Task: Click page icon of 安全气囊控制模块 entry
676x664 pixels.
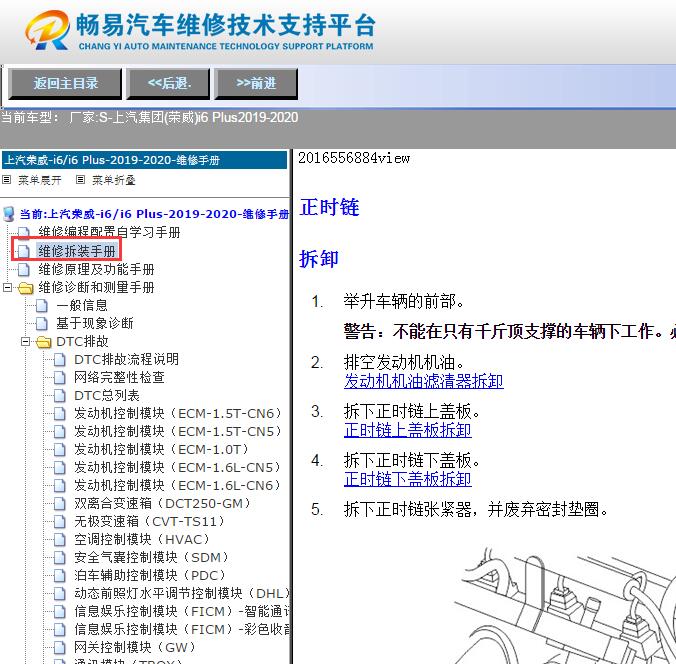Action: (x=60, y=558)
